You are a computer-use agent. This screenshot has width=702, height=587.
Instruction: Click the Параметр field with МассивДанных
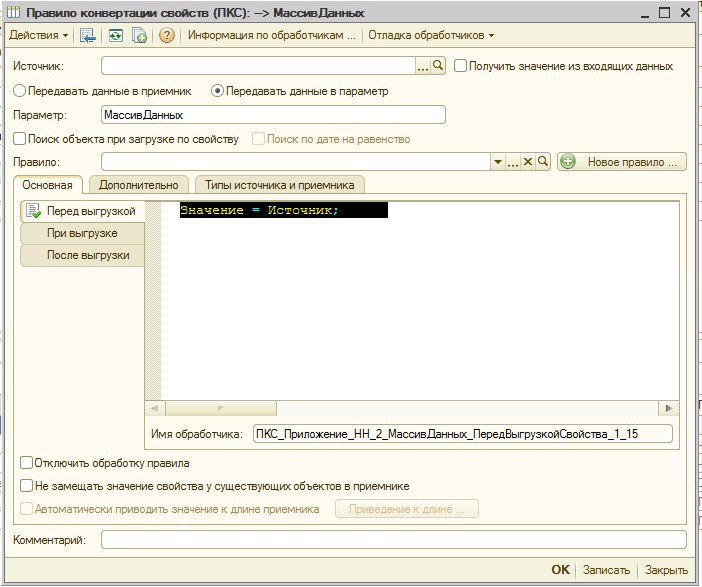click(x=273, y=115)
